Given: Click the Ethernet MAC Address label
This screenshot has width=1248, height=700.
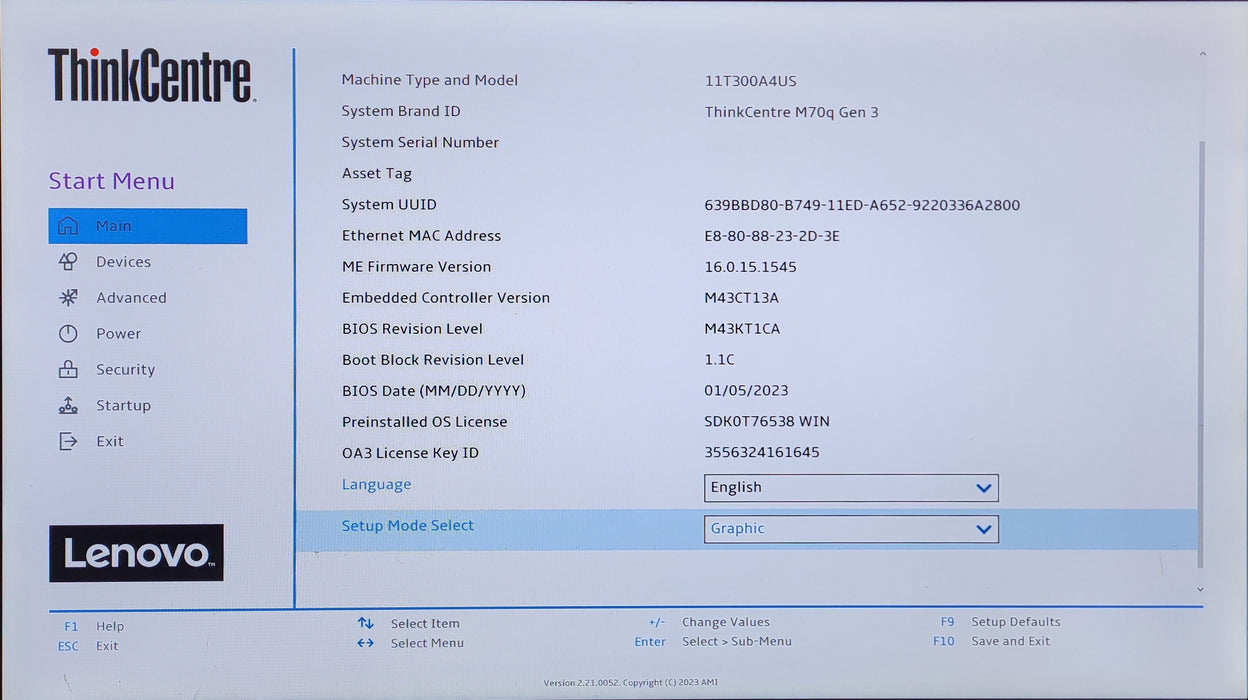Looking at the screenshot, I should point(421,236).
